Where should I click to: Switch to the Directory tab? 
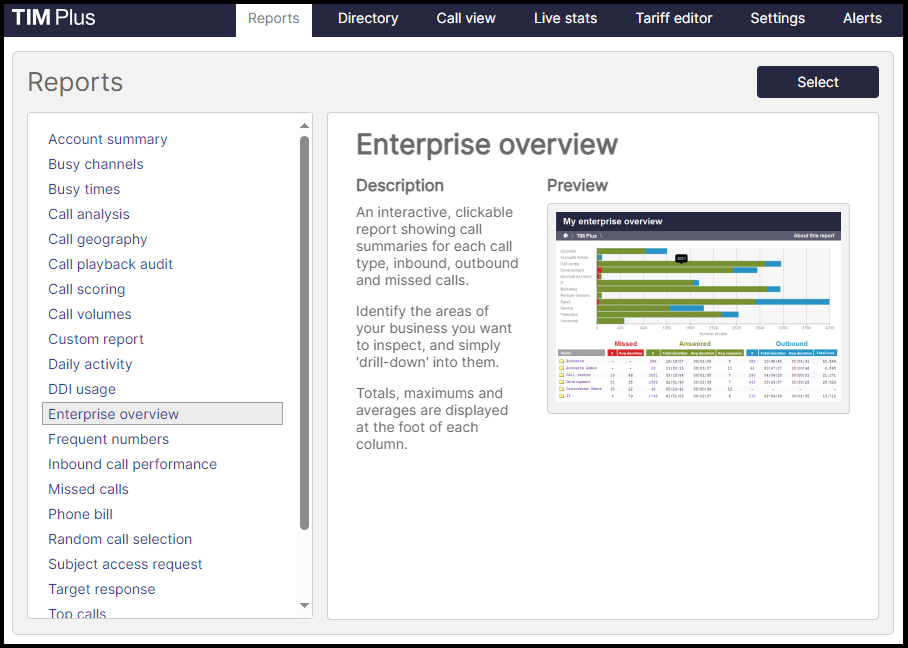click(x=367, y=17)
